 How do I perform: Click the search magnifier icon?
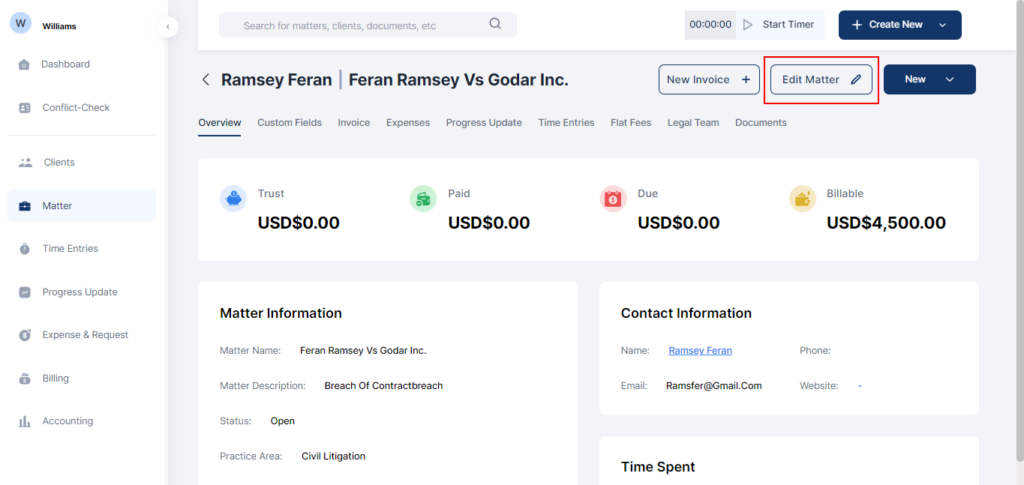coord(495,25)
